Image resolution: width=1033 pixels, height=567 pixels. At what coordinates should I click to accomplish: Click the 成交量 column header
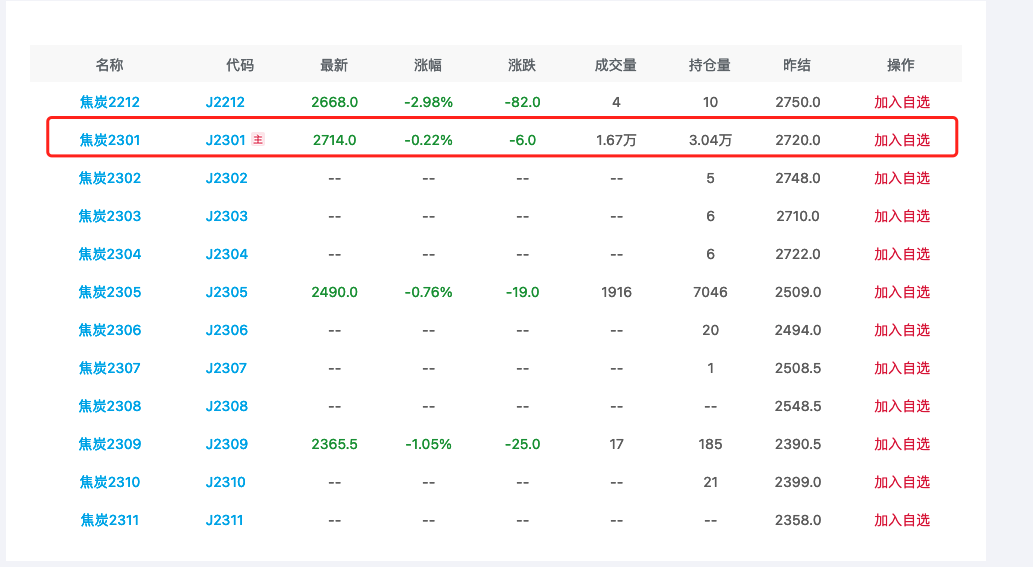(616, 65)
